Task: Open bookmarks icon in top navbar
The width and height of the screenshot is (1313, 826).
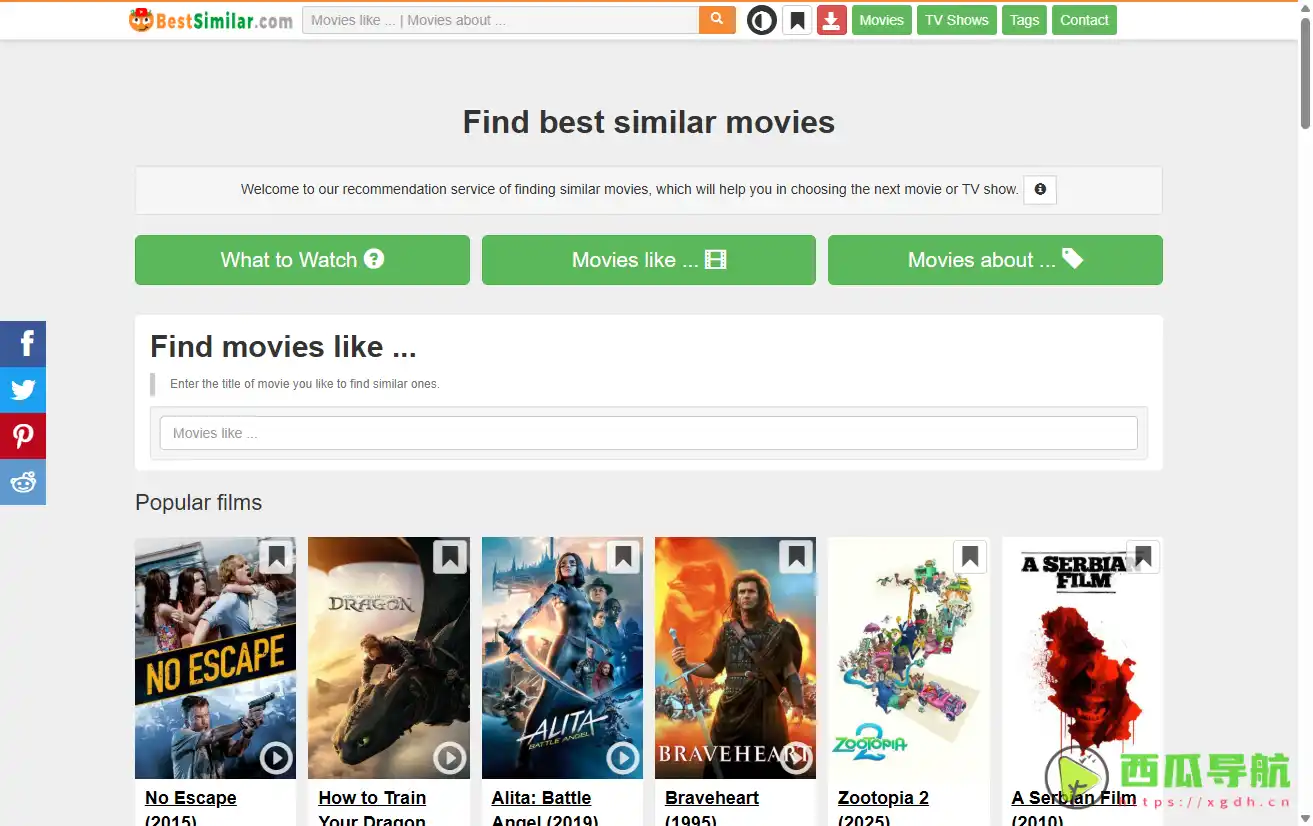Action: click(797, 20)
